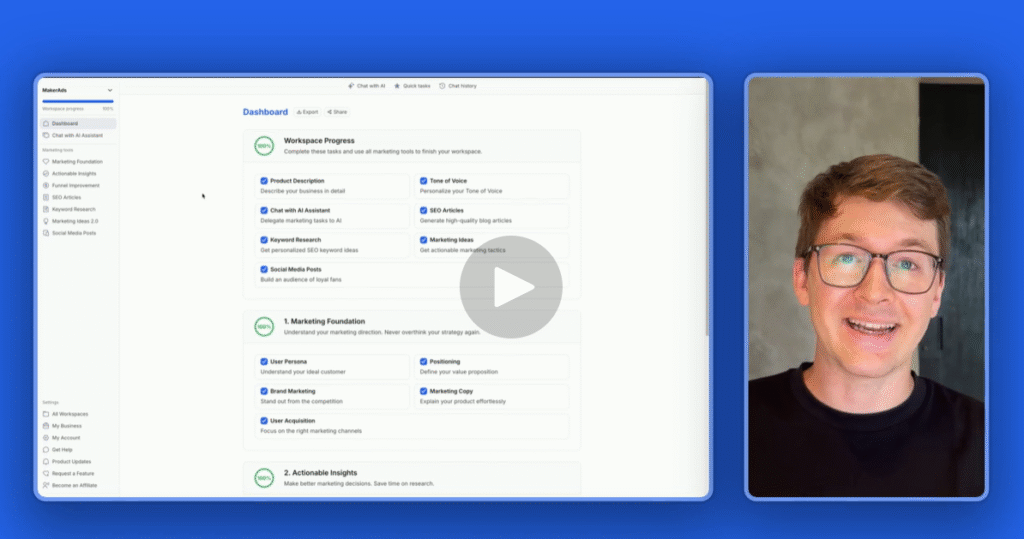
Task: Uncheck the Product Description checkbox
Action: click(263, 181)
